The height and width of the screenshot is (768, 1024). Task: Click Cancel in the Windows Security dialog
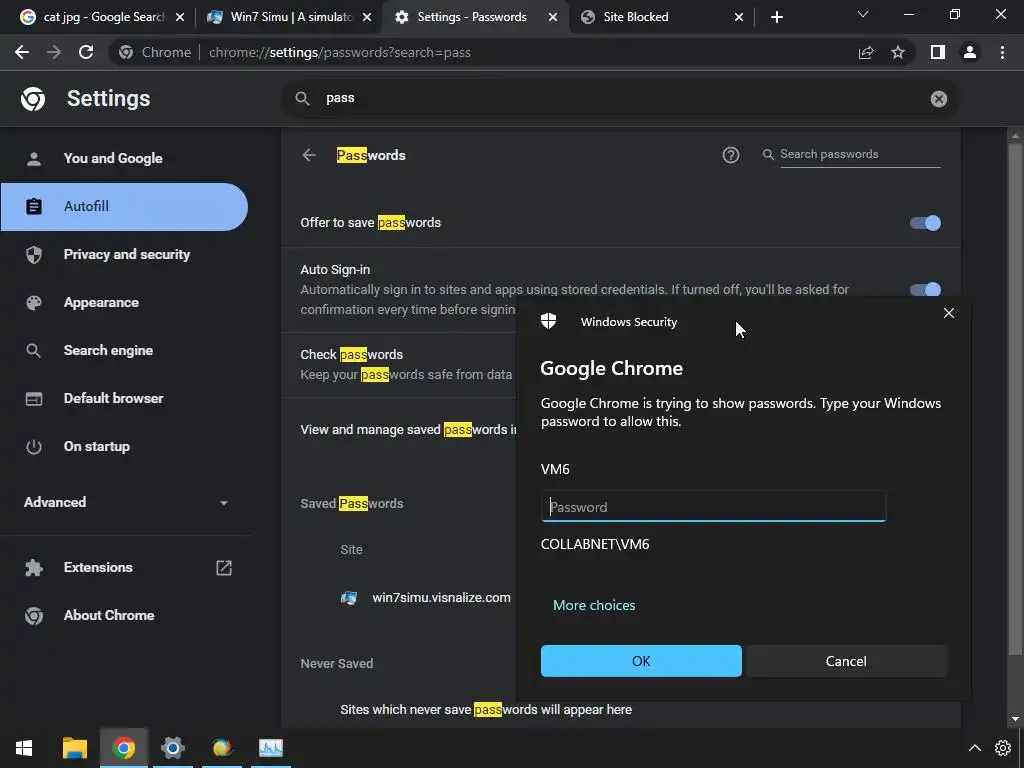point(846,661)
